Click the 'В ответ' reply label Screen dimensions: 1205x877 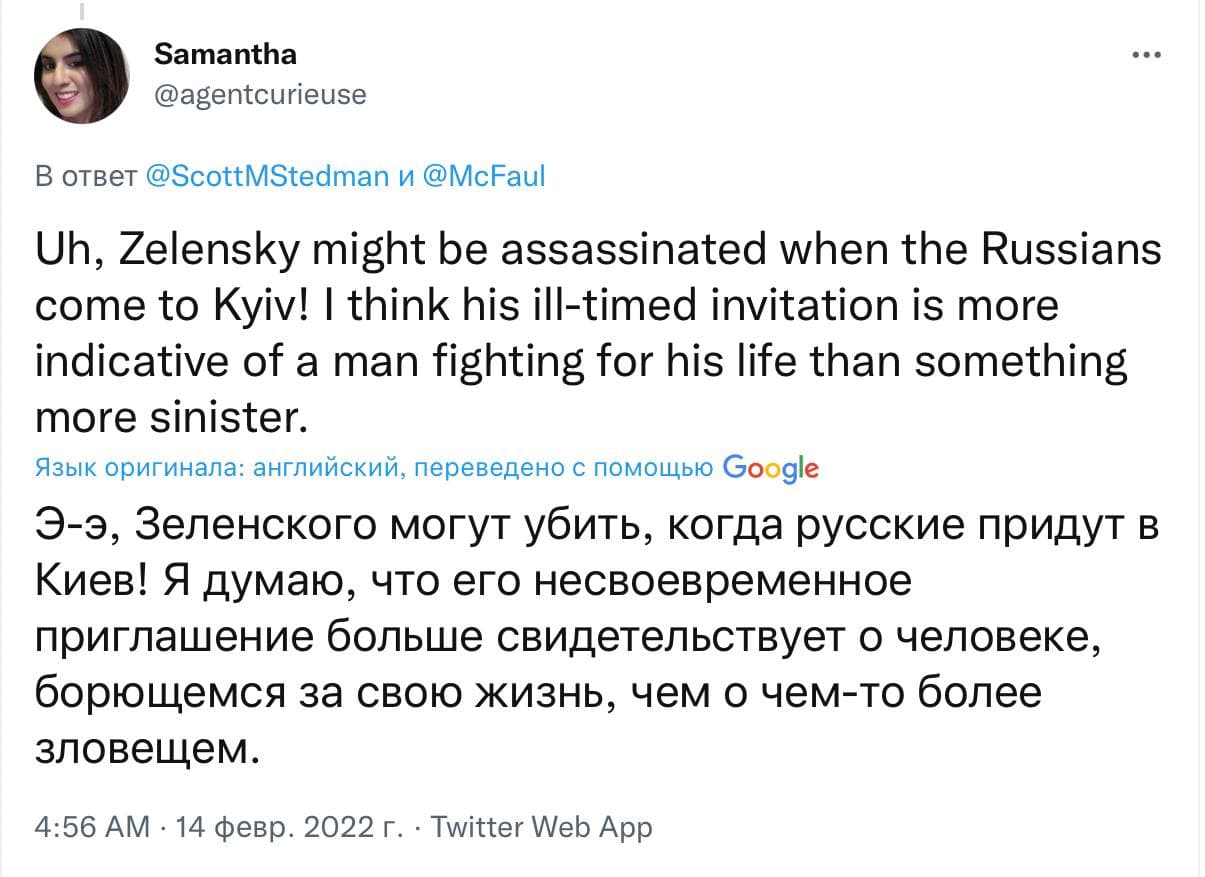(x=84, y=177)
